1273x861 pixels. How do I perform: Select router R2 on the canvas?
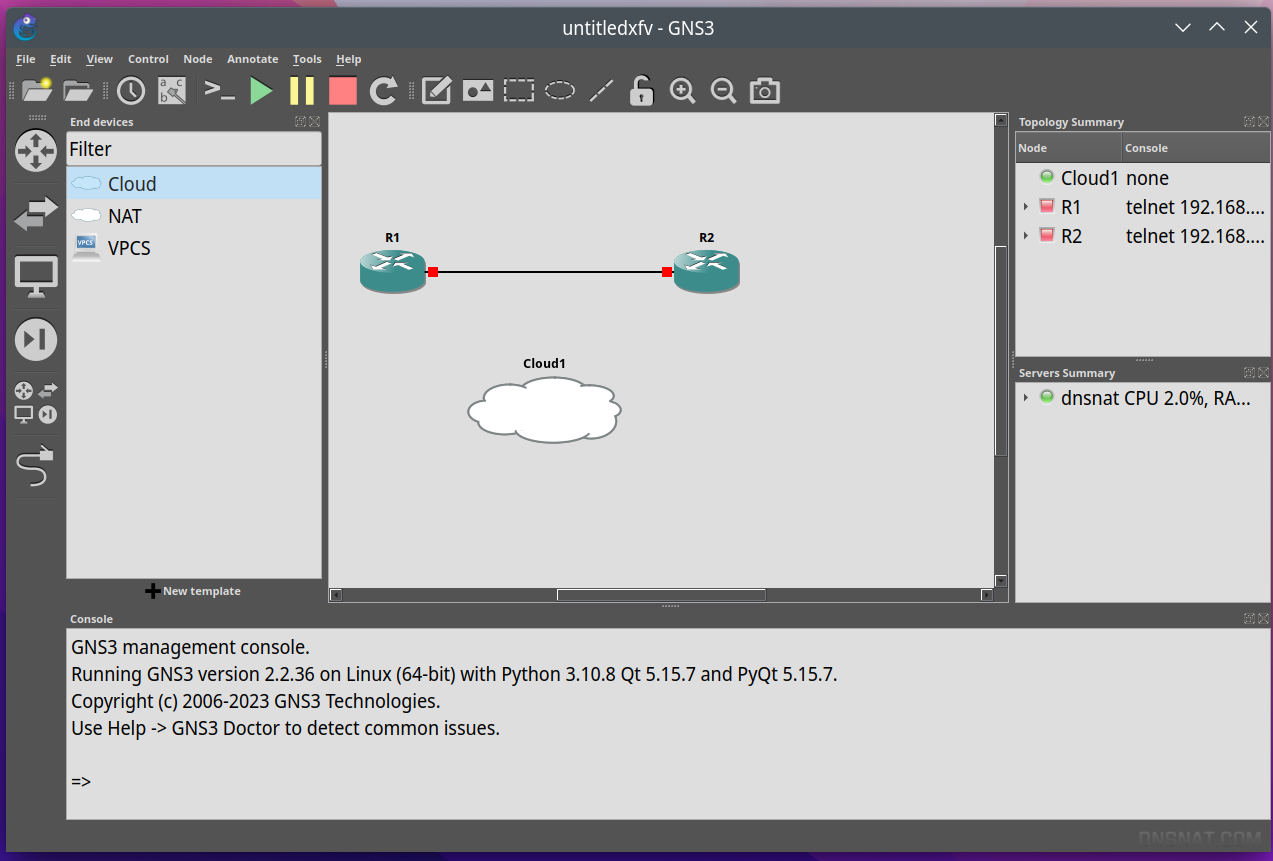(x=707, y=270)
